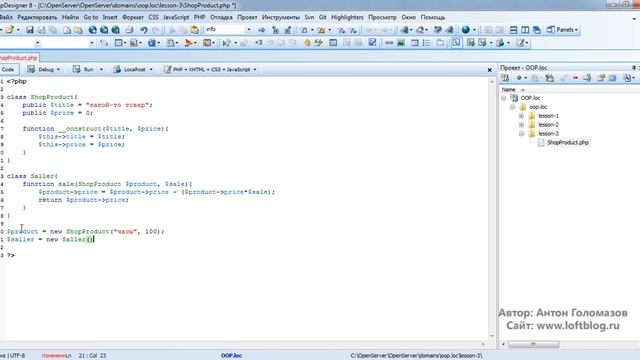The height and width of the screenshot is (360, 640).
Task: Open the Отладка menu
Action: tap(221, 18)
